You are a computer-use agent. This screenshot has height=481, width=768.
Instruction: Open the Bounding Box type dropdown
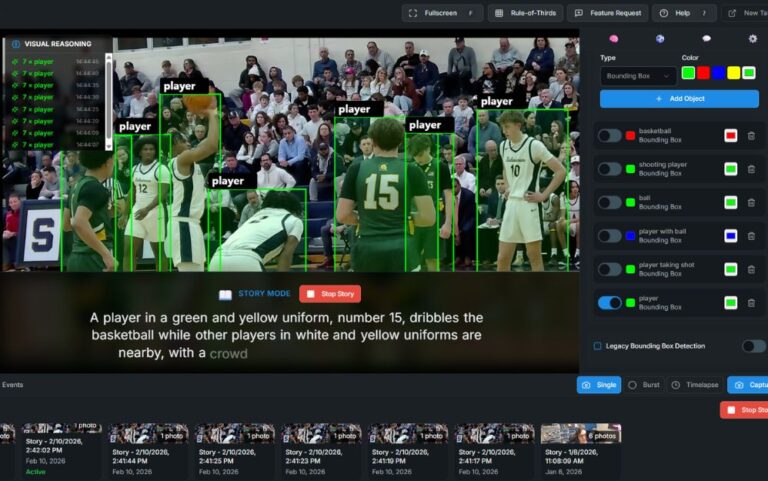point(638,75)
